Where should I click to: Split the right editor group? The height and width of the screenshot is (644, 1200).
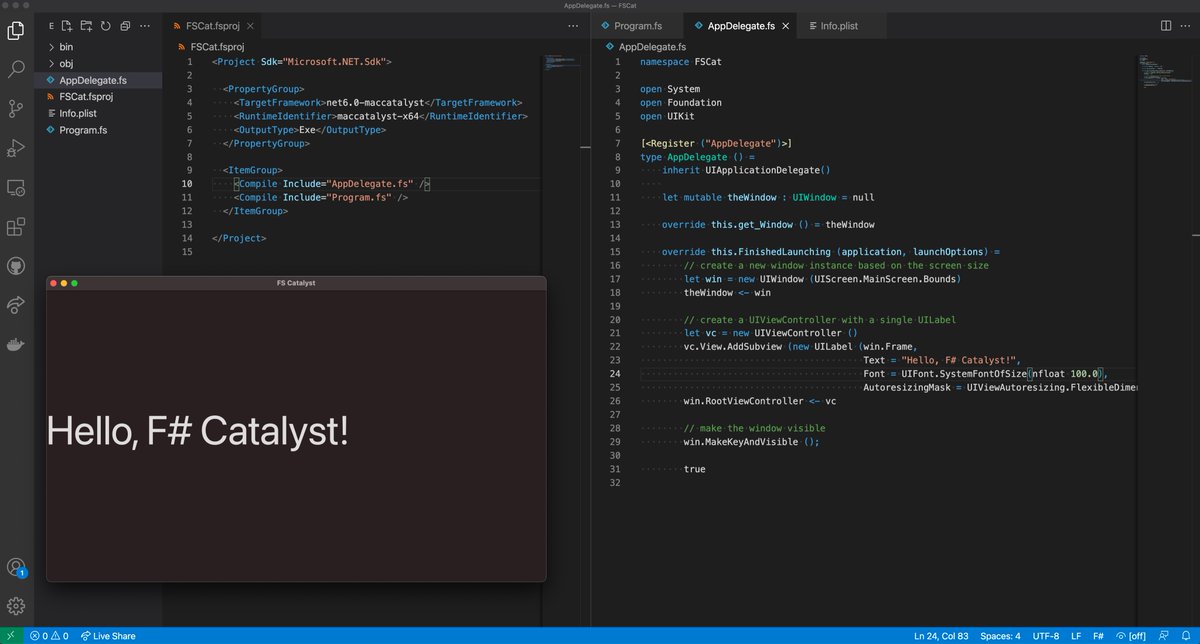(1166, 25)
